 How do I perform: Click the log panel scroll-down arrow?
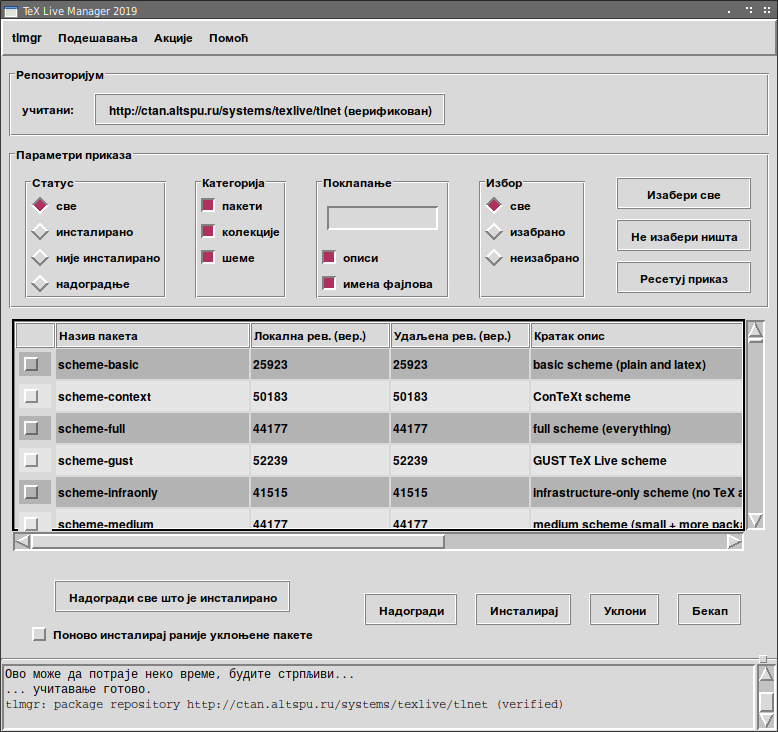click(766, 720)
